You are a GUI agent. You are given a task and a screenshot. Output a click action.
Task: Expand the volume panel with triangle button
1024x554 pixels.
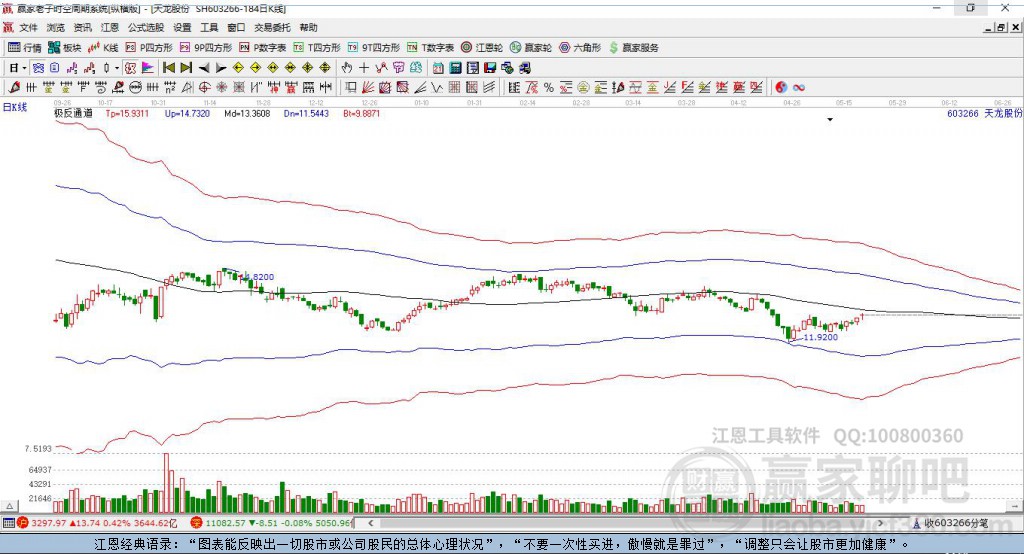[9, 506]
